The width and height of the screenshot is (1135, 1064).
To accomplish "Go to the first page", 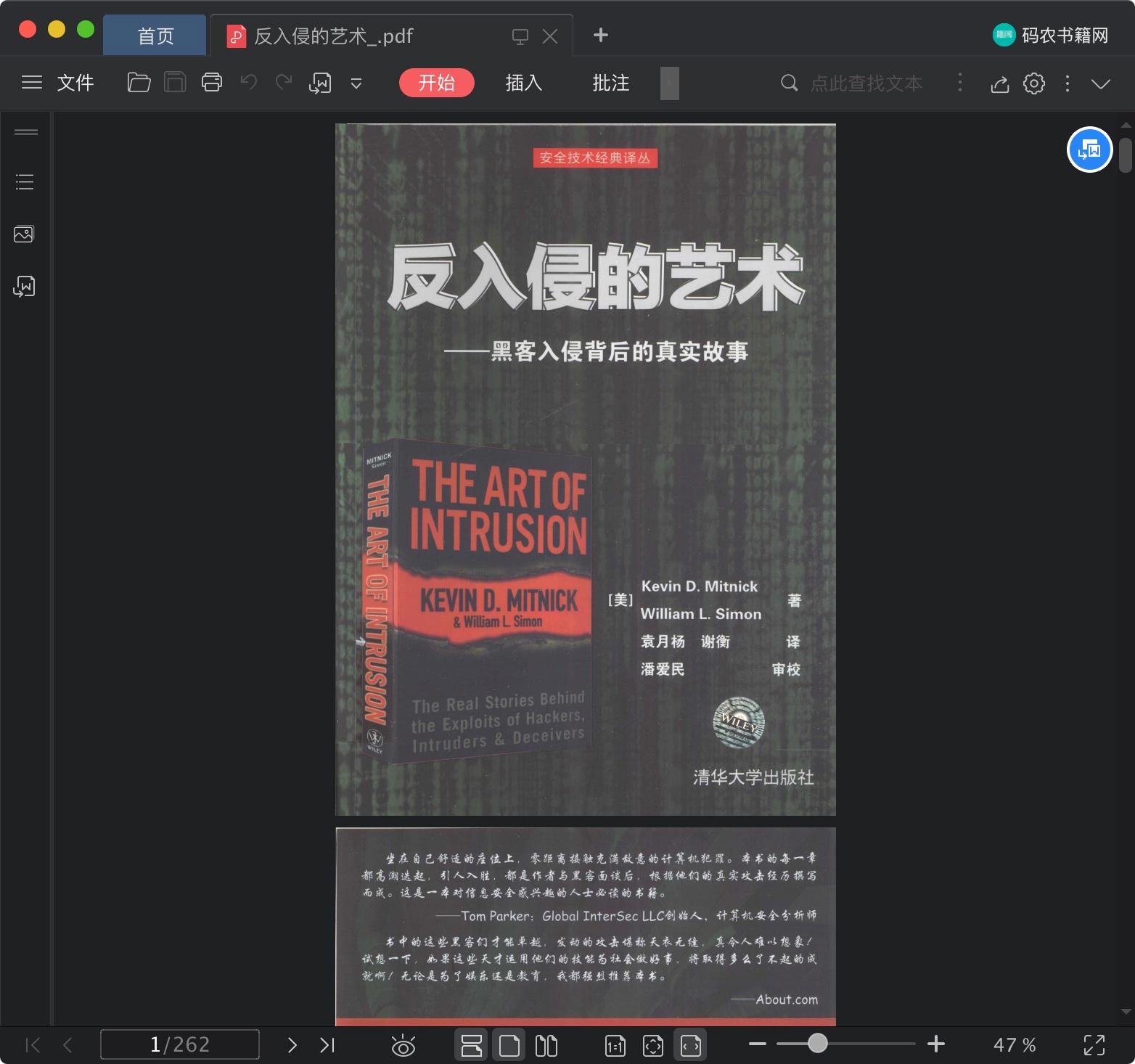I will click(x=33, y=1045).
